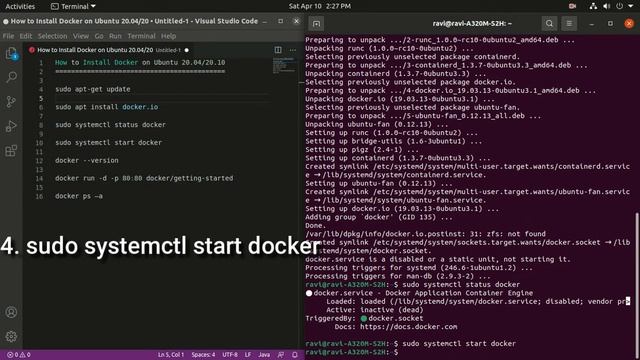The width and height of the screenshot is (640, 360).
Task: Click the feedback icon in status bar
Action: [281, 355]
